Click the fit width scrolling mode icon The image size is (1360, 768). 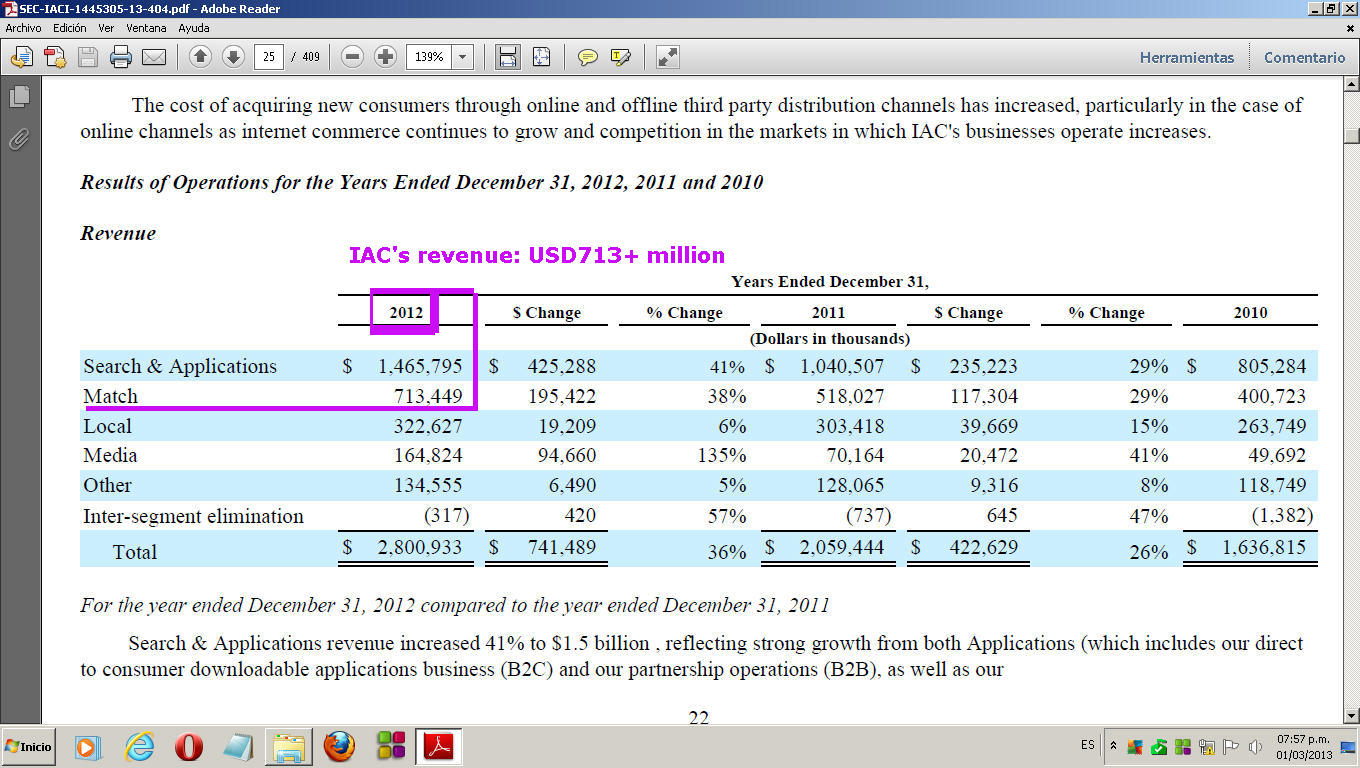pyautogui.click(x=508, y=57)
